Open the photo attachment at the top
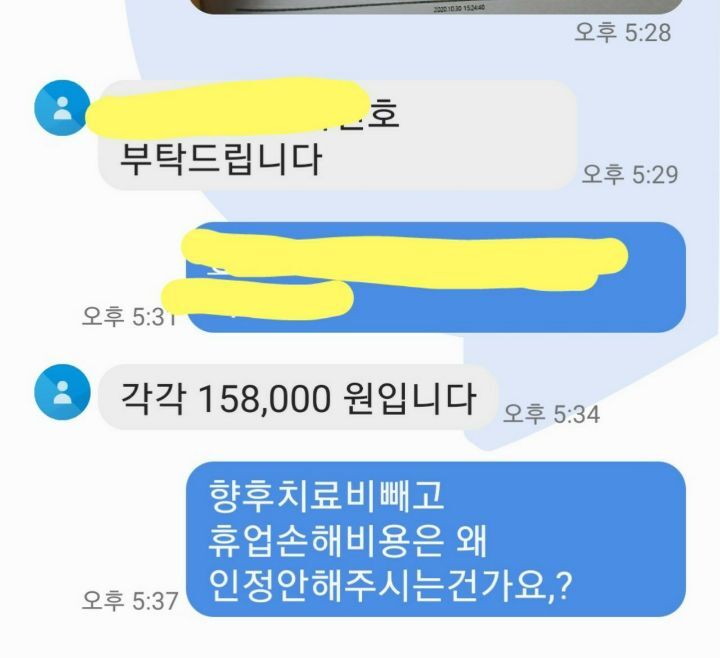720x658 pixels. 436,7
